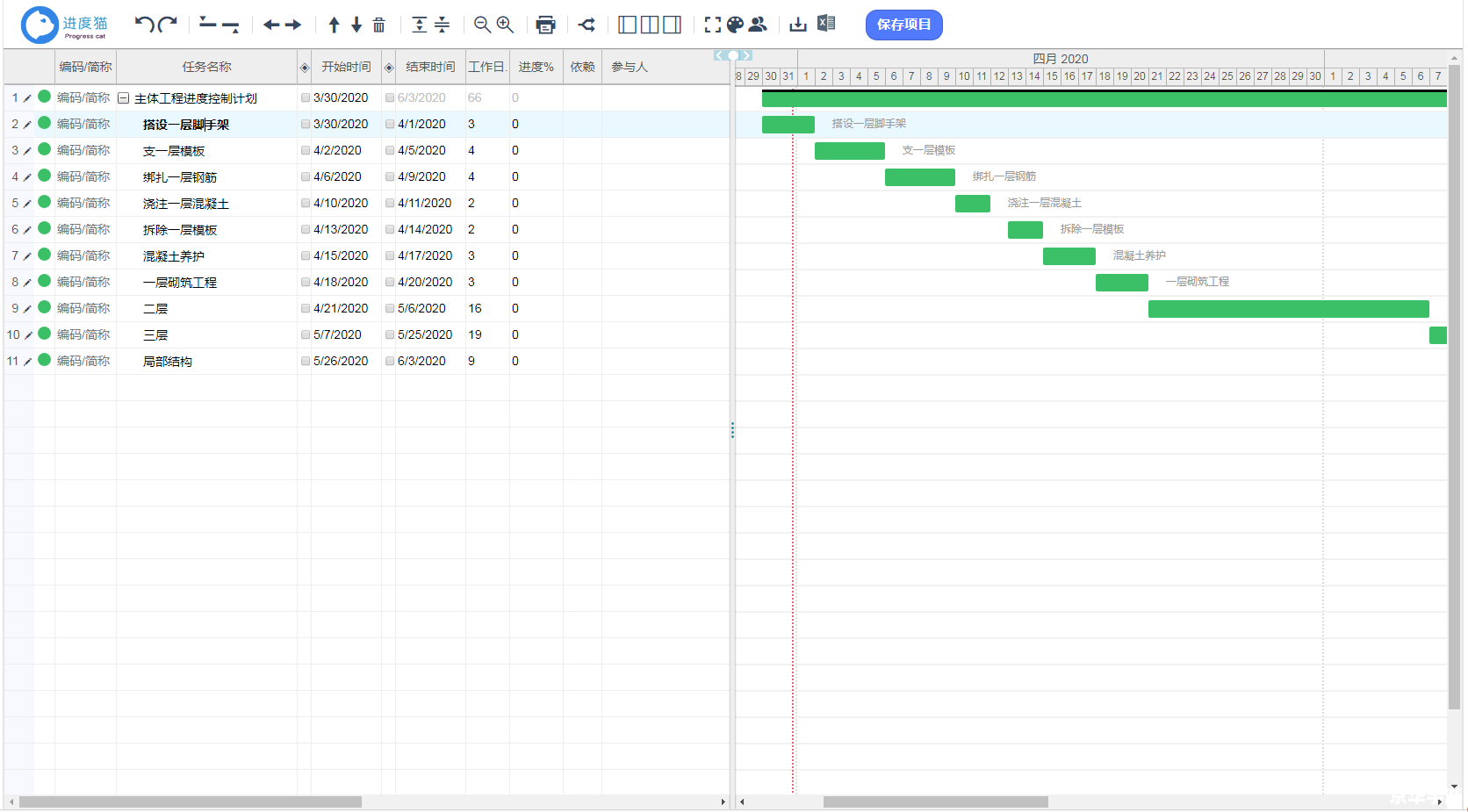Click the 保存项目 button
This screenshot has width=1468, height=812.
pos(903,25)
